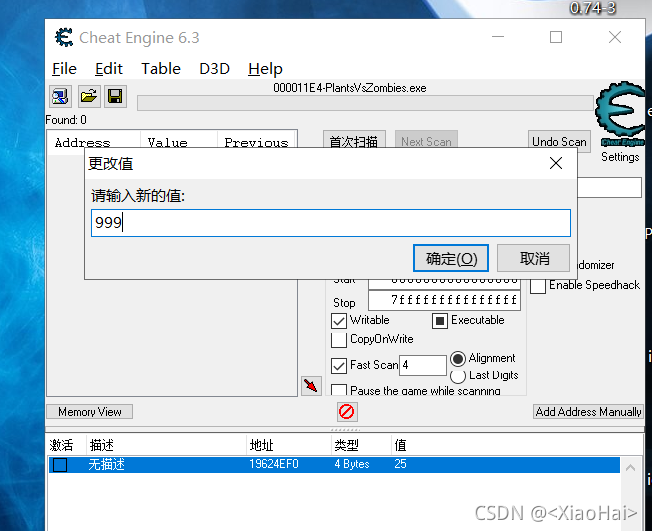The width and height of the screenshot is (652, 531).
Task: Toggle the 激活 checkbox for 无描述 row
Action: (60, 464)
